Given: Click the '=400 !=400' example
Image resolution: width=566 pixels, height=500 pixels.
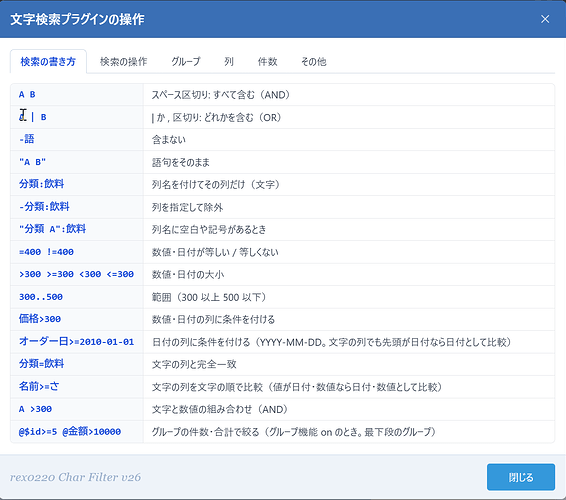Looking at the screenshot, I should point(46,252).
